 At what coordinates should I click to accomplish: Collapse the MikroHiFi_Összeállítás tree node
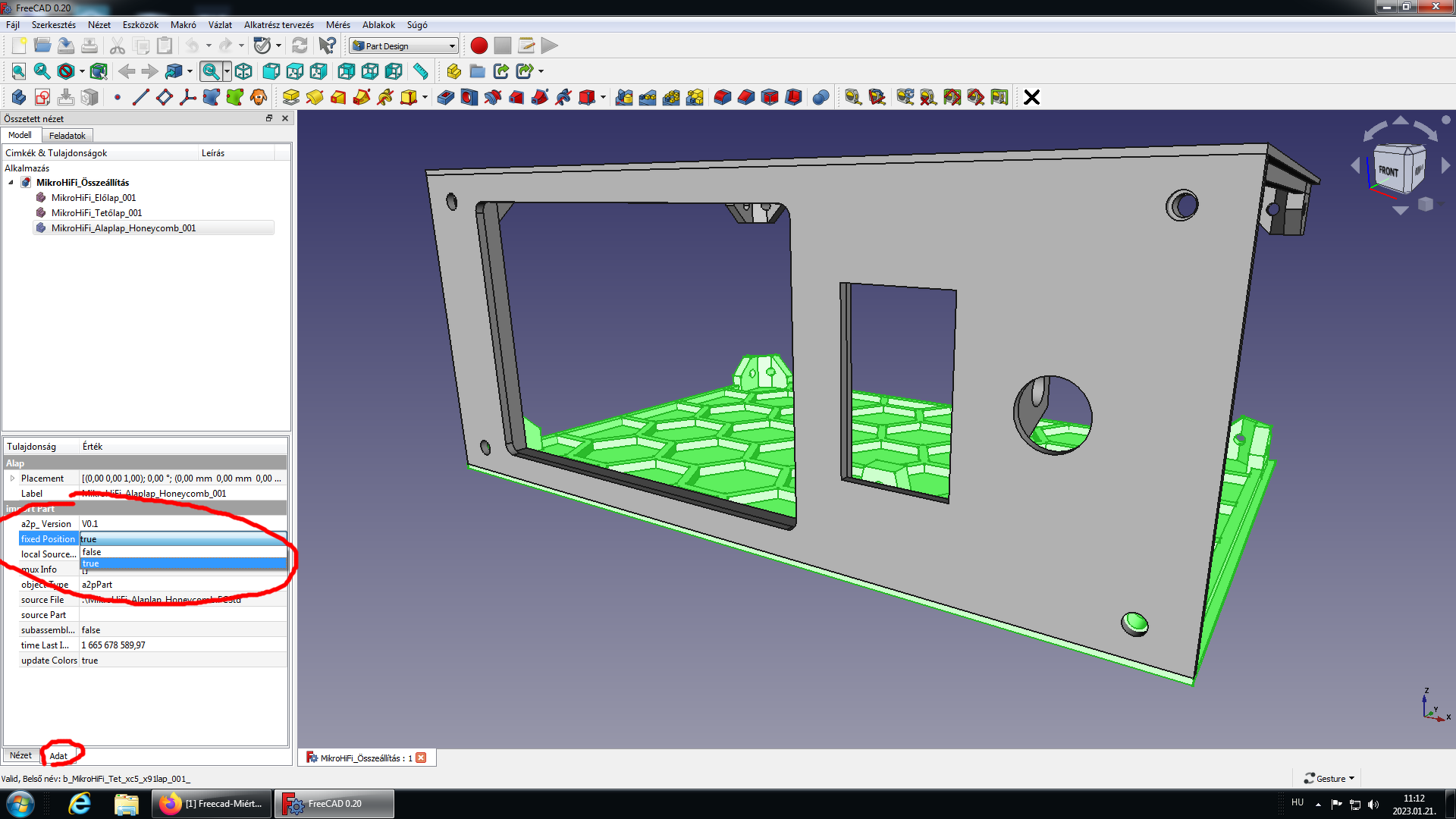tap(11, 183)
